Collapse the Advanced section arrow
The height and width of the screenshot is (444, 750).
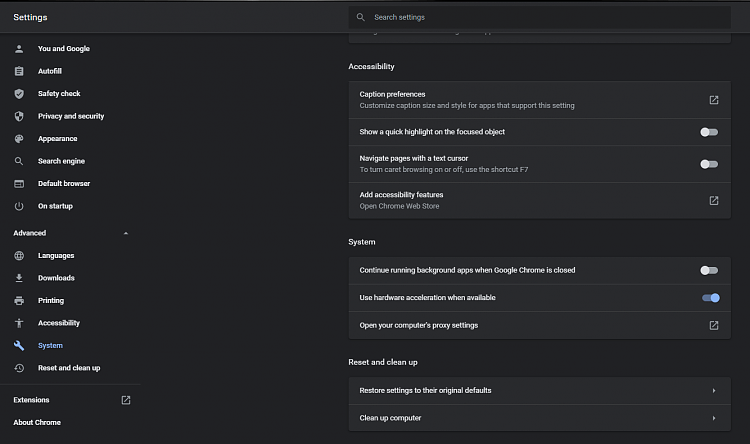click(x=125, y=233)
